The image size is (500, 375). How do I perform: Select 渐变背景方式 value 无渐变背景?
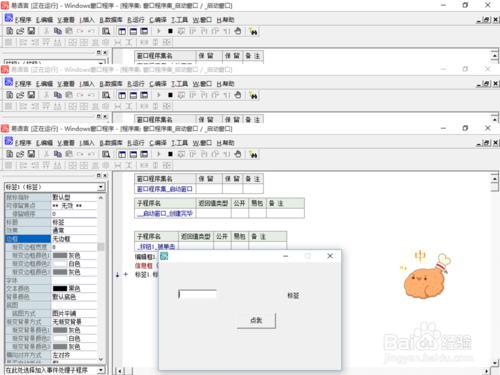click(x=74, y=322)
